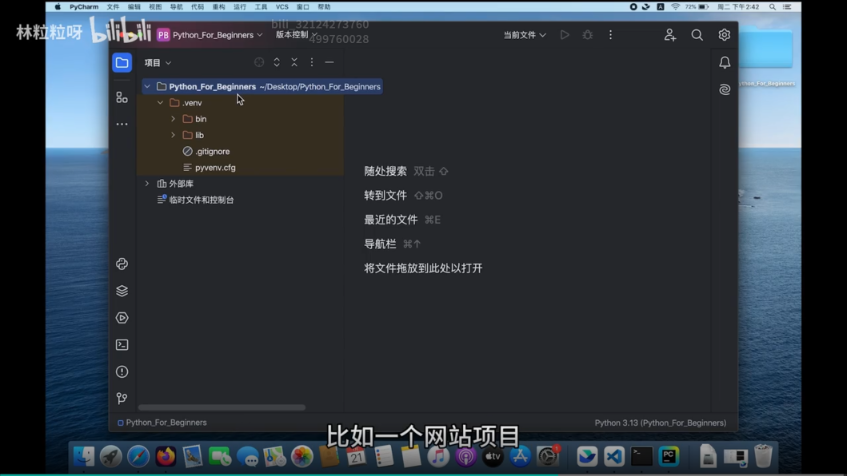Click the project panel horizontal scrollbar
Screen dimensions: 847x476
tap(221, 407)
